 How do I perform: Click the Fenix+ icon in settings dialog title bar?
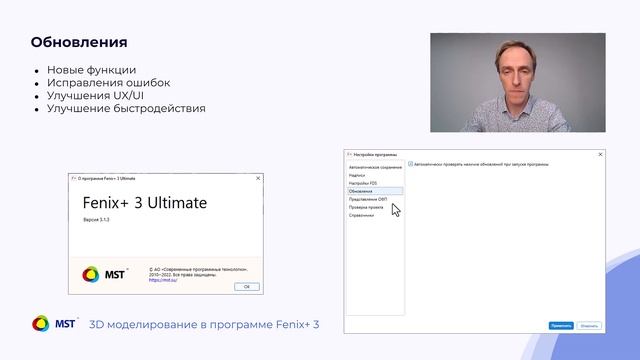coord(349,155)
